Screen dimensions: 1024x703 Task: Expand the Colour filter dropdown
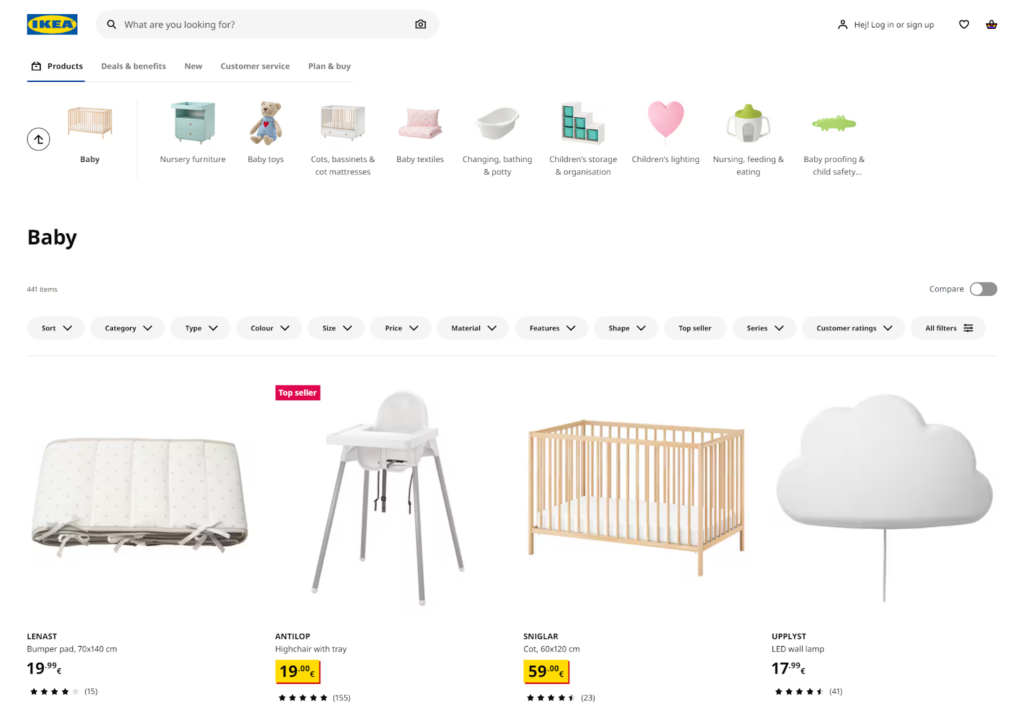pos(269,328)
